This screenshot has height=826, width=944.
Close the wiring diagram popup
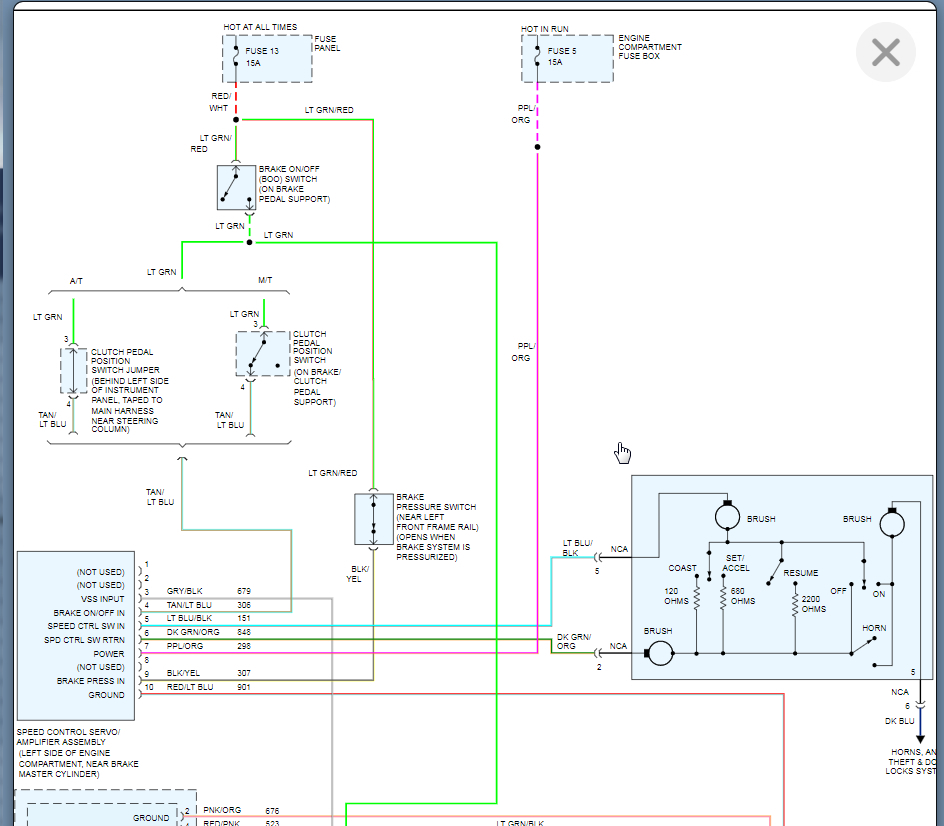885,52
